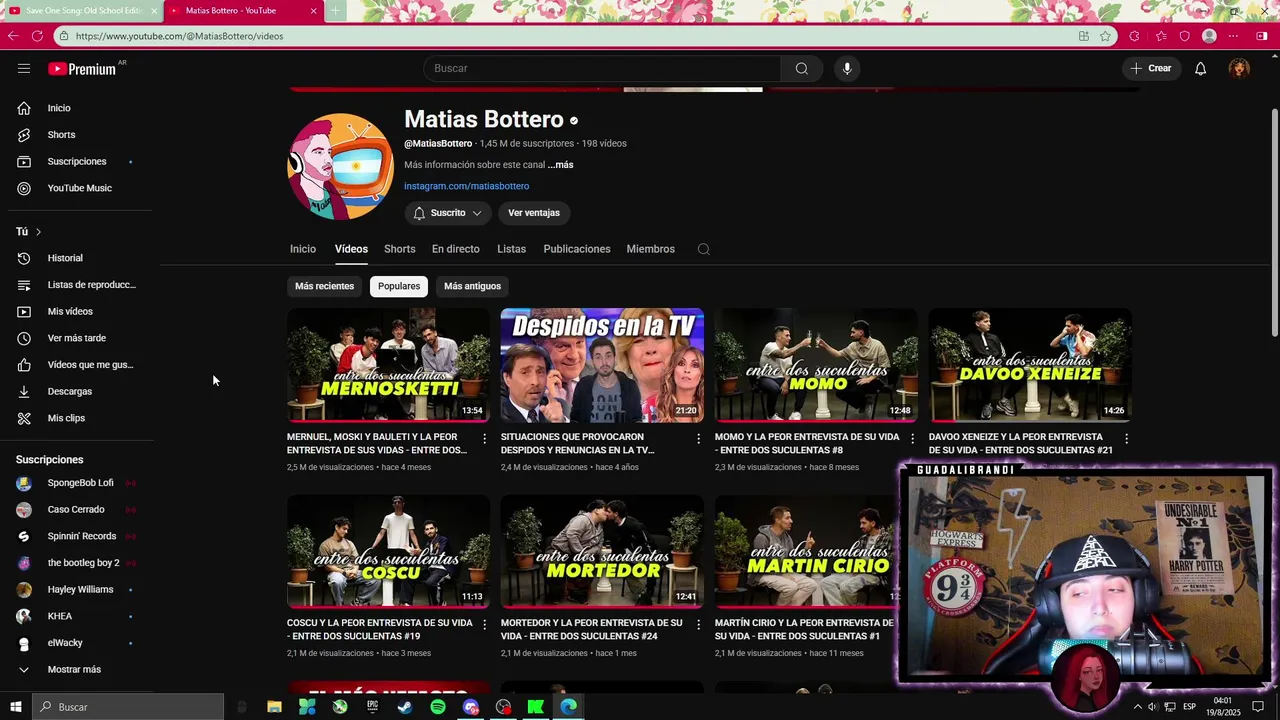Select the Más recientes filter chip
1280x720 pixels.
[324, 286]
